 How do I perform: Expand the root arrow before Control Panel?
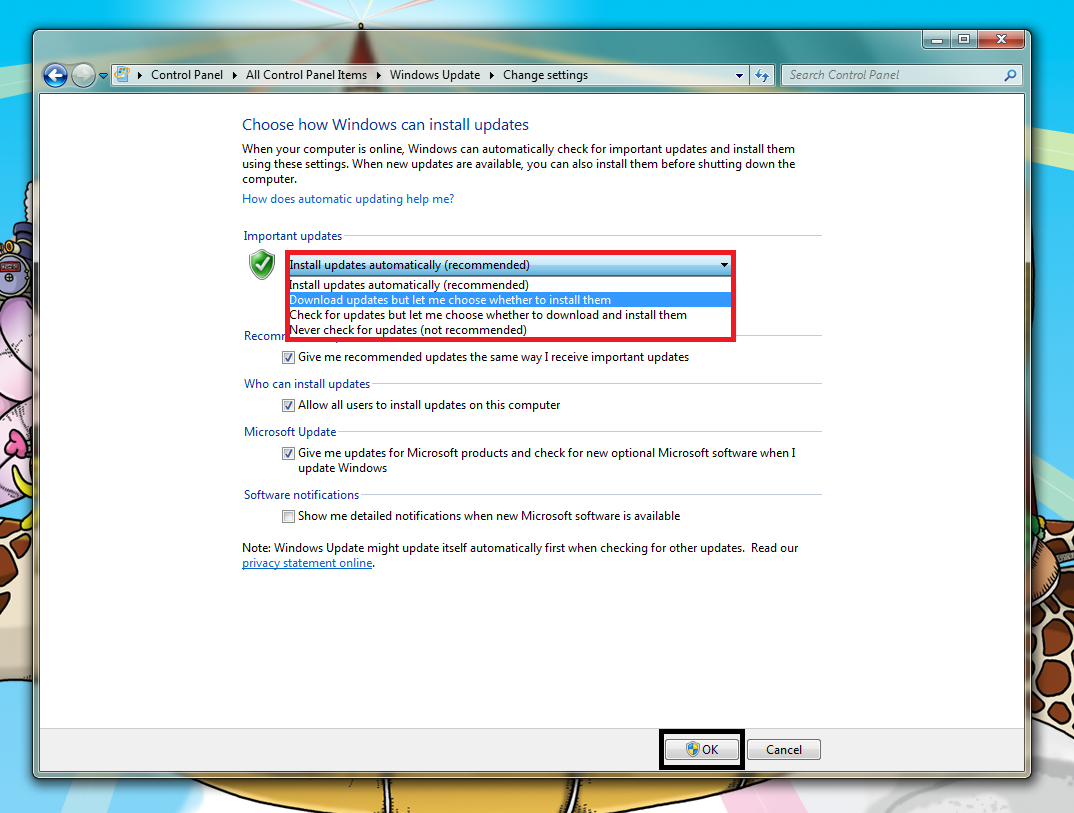[x=140, y=75]
